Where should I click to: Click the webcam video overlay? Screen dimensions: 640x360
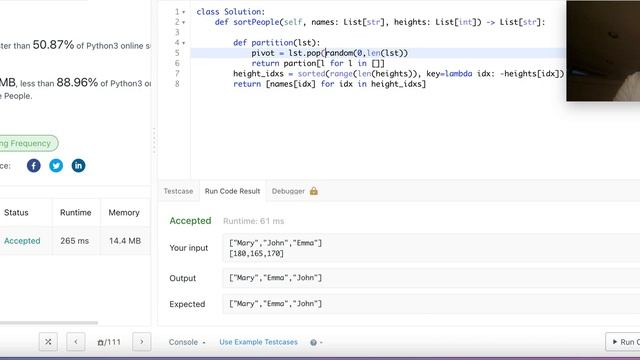603,51
